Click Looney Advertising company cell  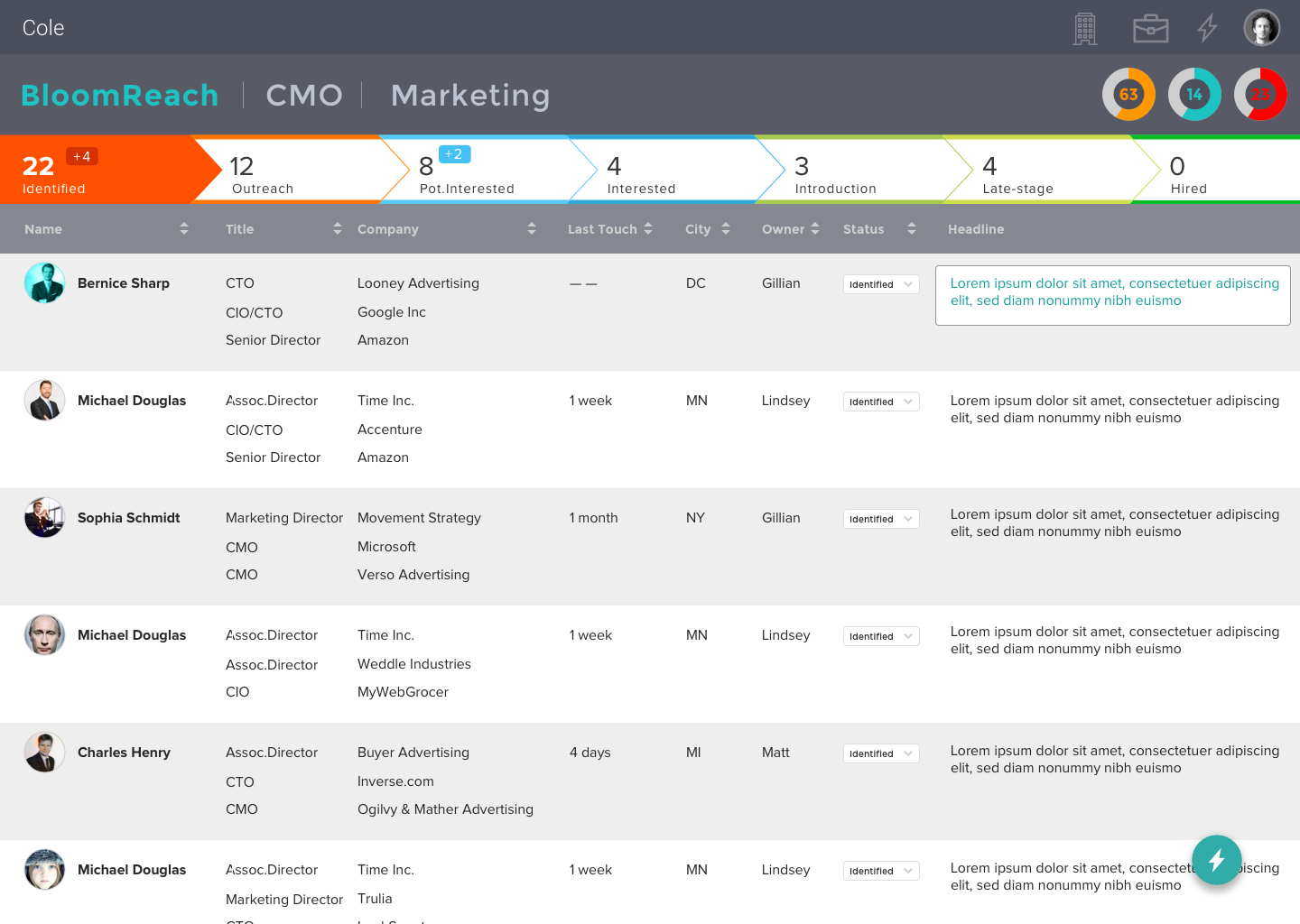pyautogui.click(x=418, y=283)
